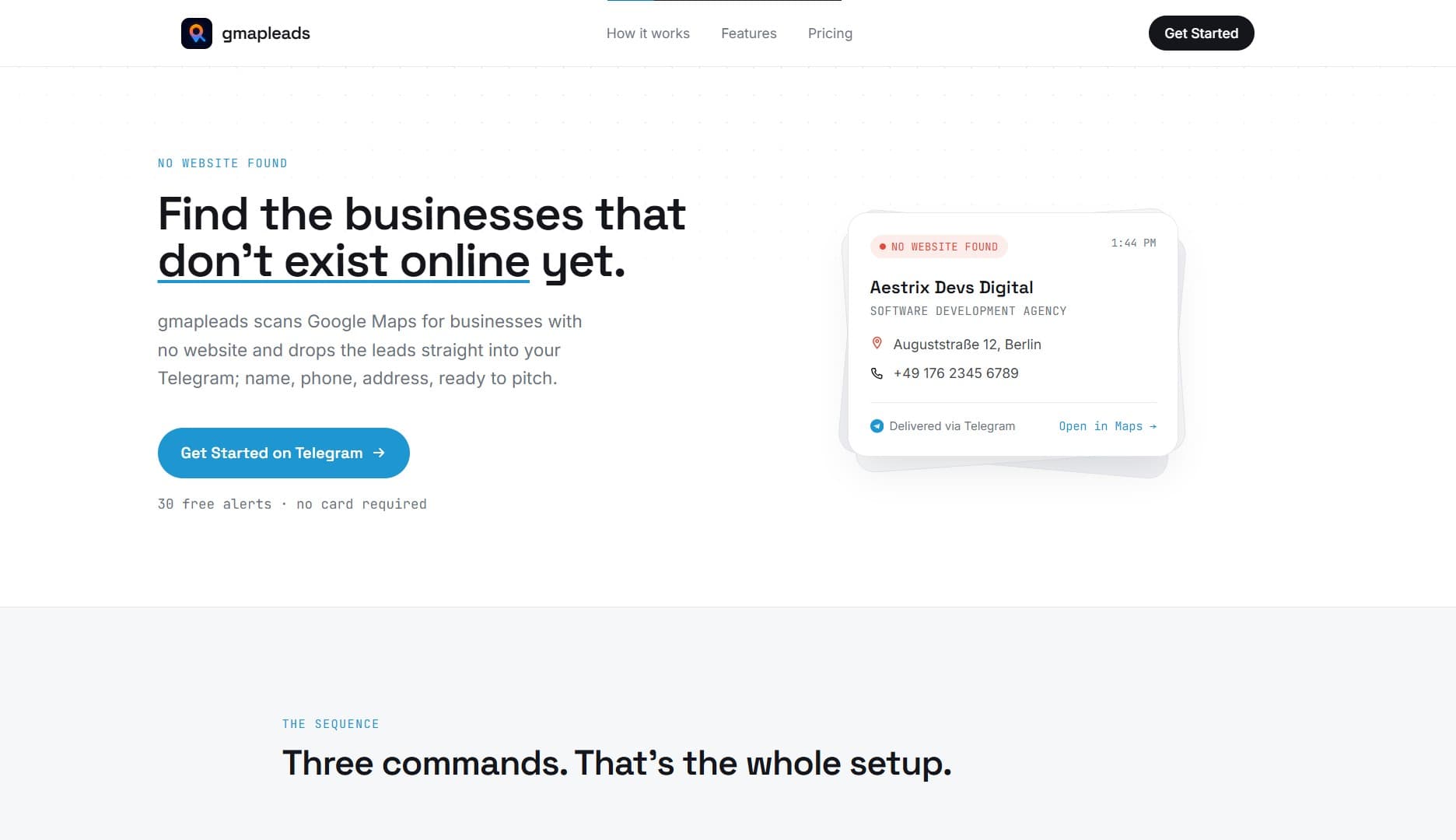The width and height of the screenshot is (1456, 840).
Task: Open the Pricing nav link
Action: click(x=830, y=33)
